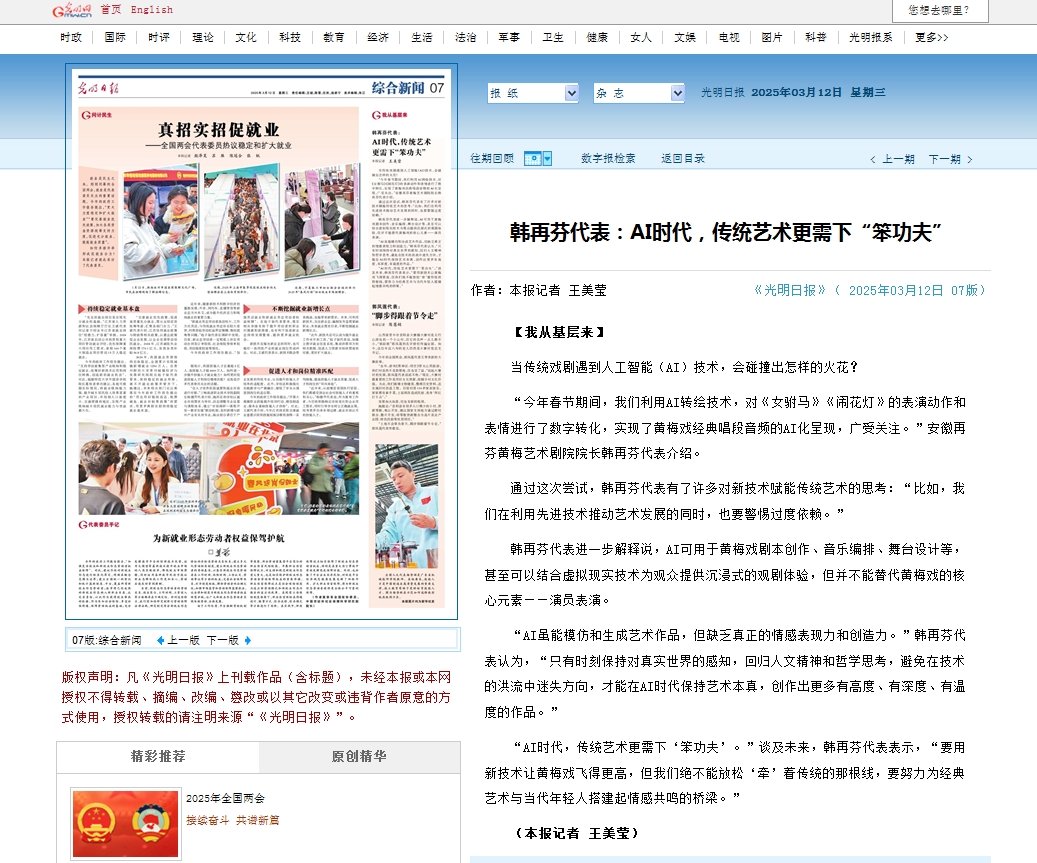1037x863 pixels.
Task: Click the 返回目录 link
Action: [683, 158]
